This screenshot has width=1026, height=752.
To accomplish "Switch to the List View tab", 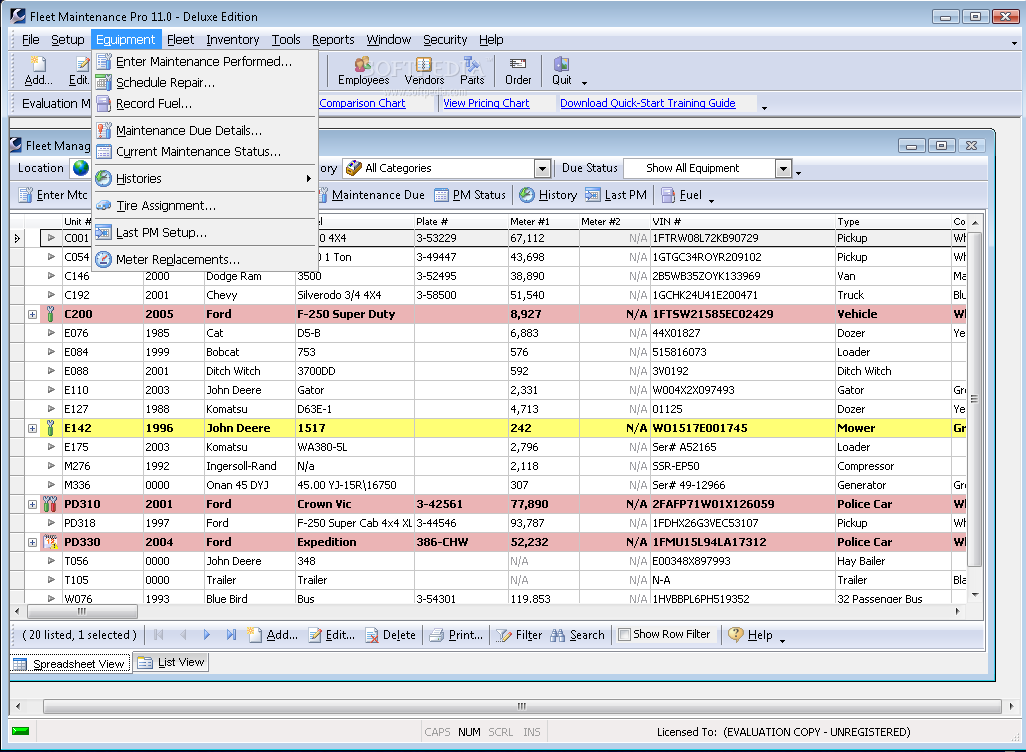I will coord(171,662).
